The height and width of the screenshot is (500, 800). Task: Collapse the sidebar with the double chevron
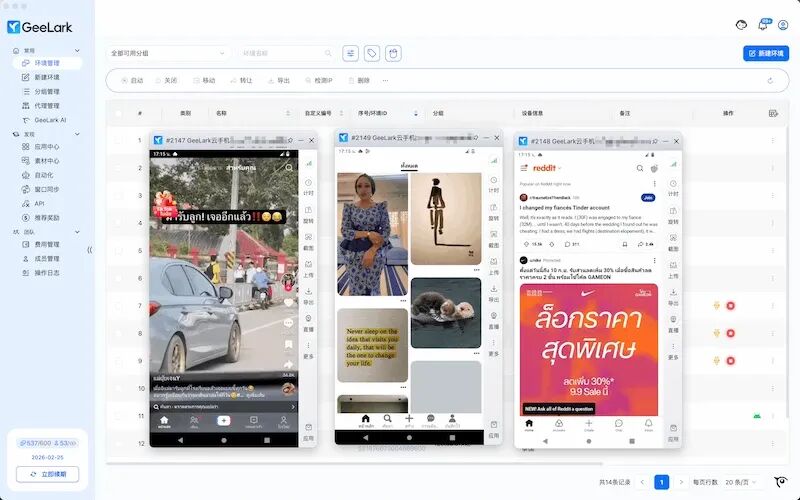[x=90, y=250]
